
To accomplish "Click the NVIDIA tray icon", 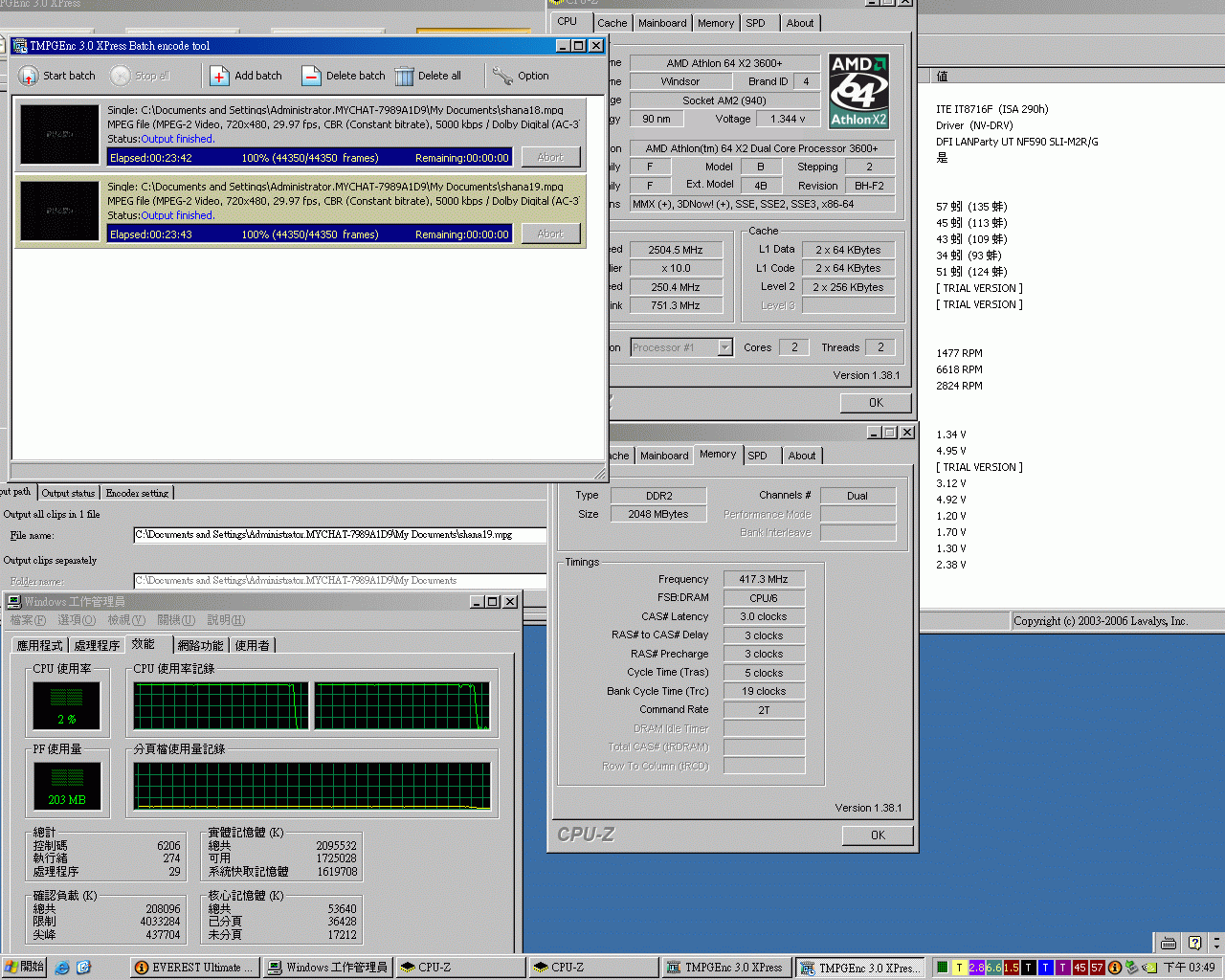I will pos(1148,968).
